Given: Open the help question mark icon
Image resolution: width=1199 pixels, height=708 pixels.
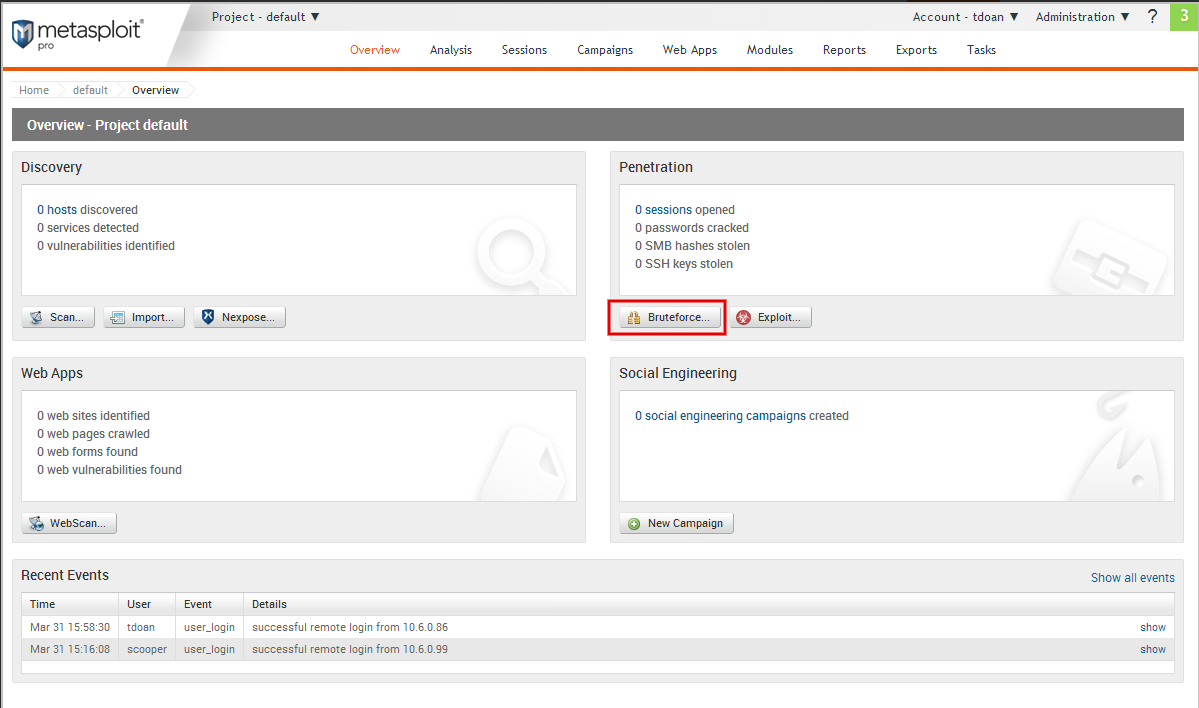Looking at the screenshot, I should pyautogui.click(x=1152, y=17).
